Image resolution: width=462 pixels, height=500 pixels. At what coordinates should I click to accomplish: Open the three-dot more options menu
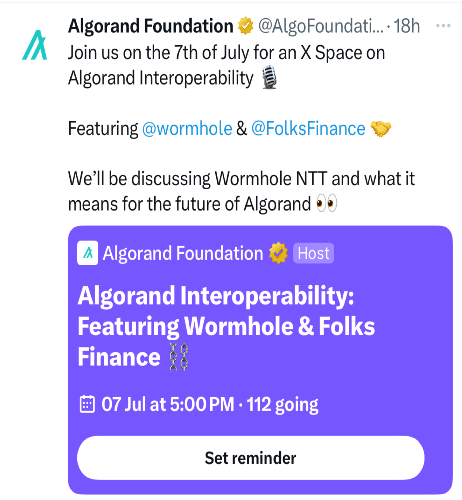(x=443, y=26)
